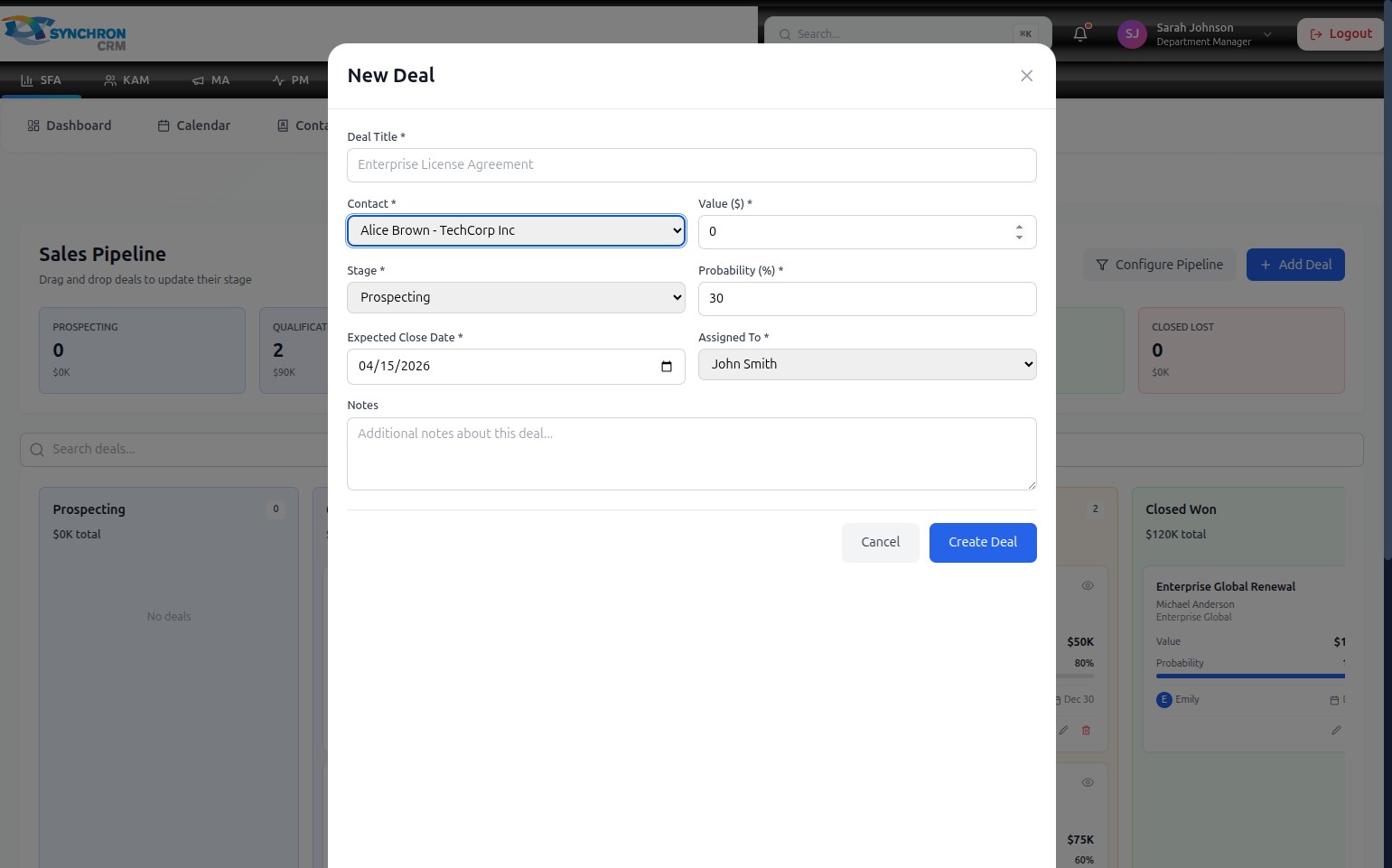Click the Probability (%) field
1392x868 pixels.
click(867, 299)
